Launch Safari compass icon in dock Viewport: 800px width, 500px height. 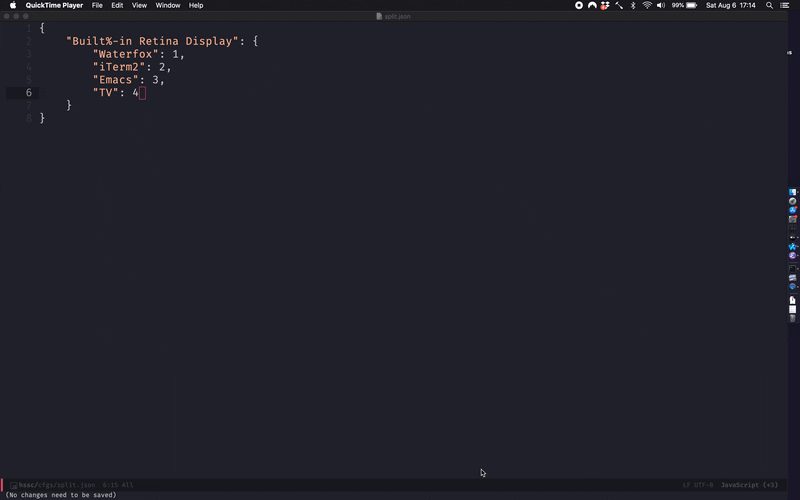[792, 201]
